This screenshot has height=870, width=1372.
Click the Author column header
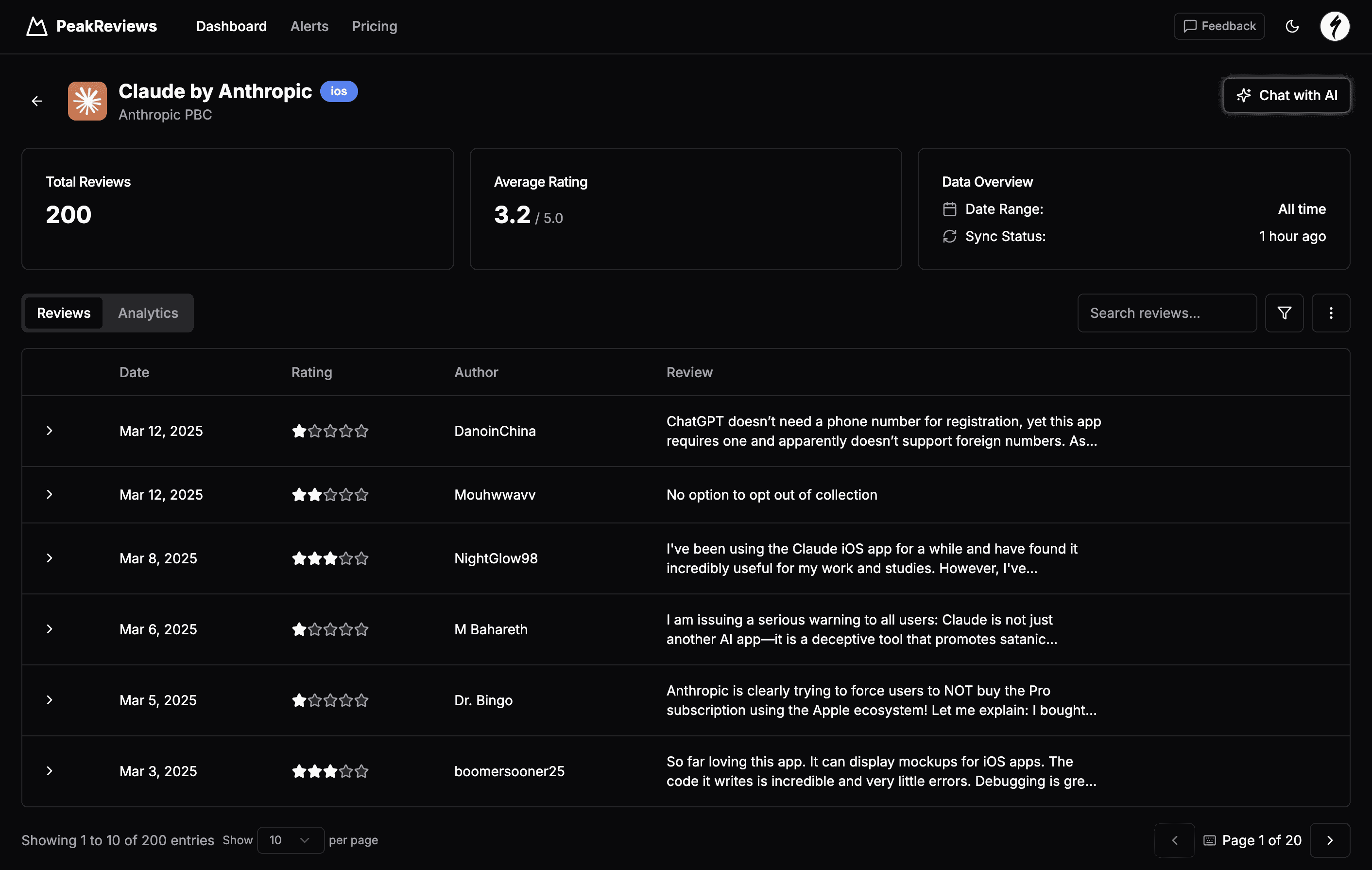(476, 372)
